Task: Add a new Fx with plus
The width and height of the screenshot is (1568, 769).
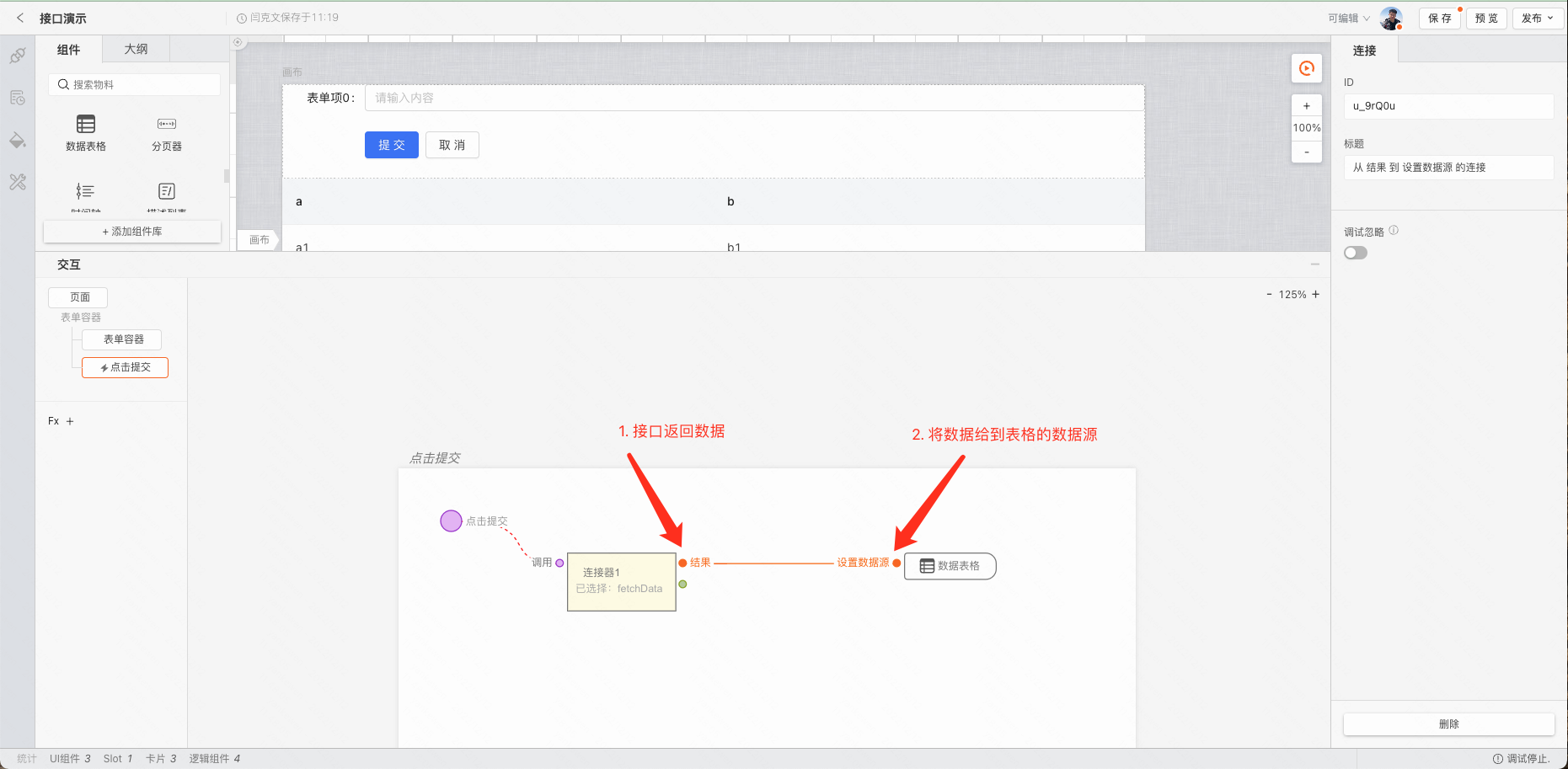Action: point(70,421)
